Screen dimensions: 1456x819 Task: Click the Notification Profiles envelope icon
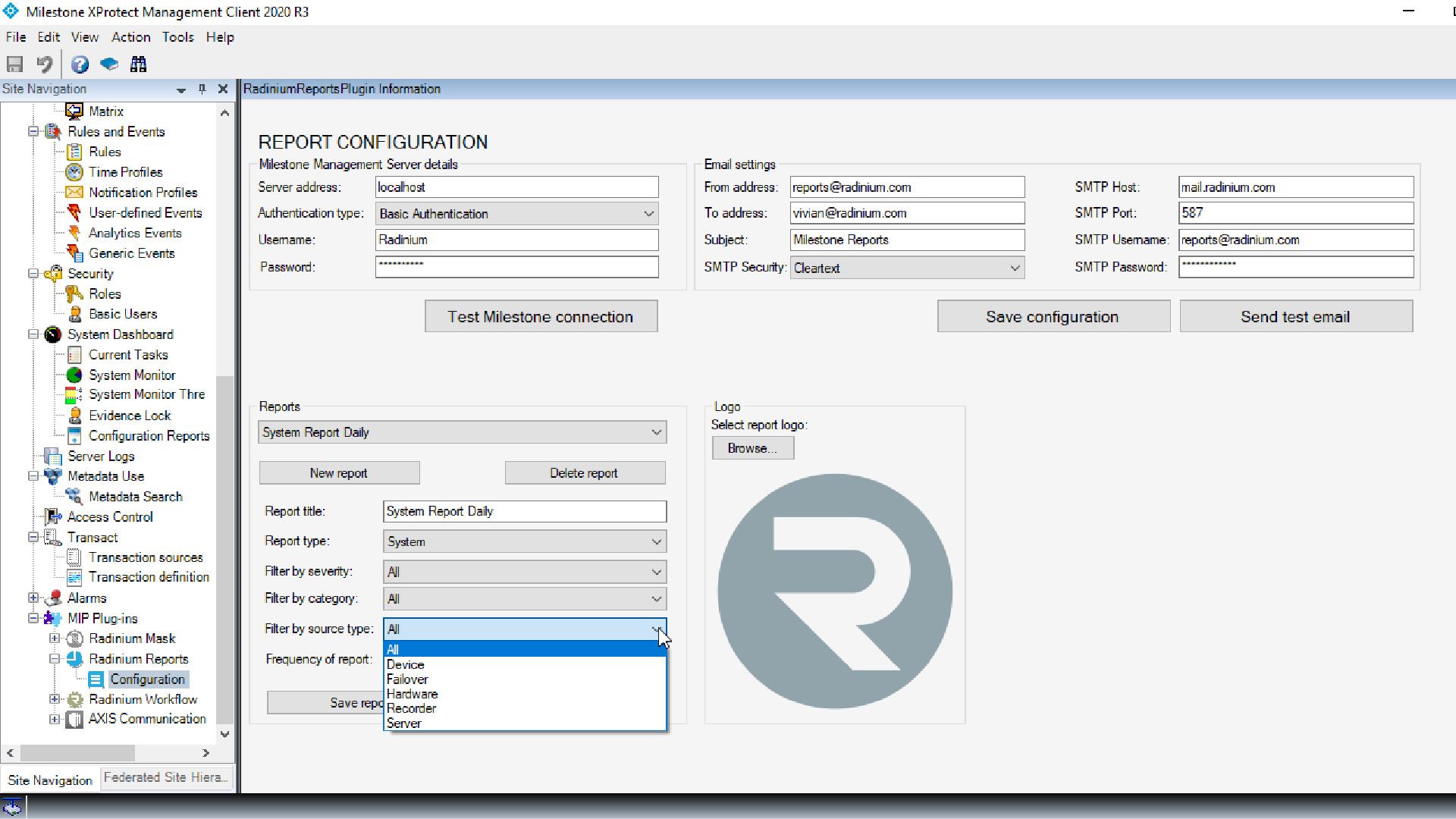(74, 193)
